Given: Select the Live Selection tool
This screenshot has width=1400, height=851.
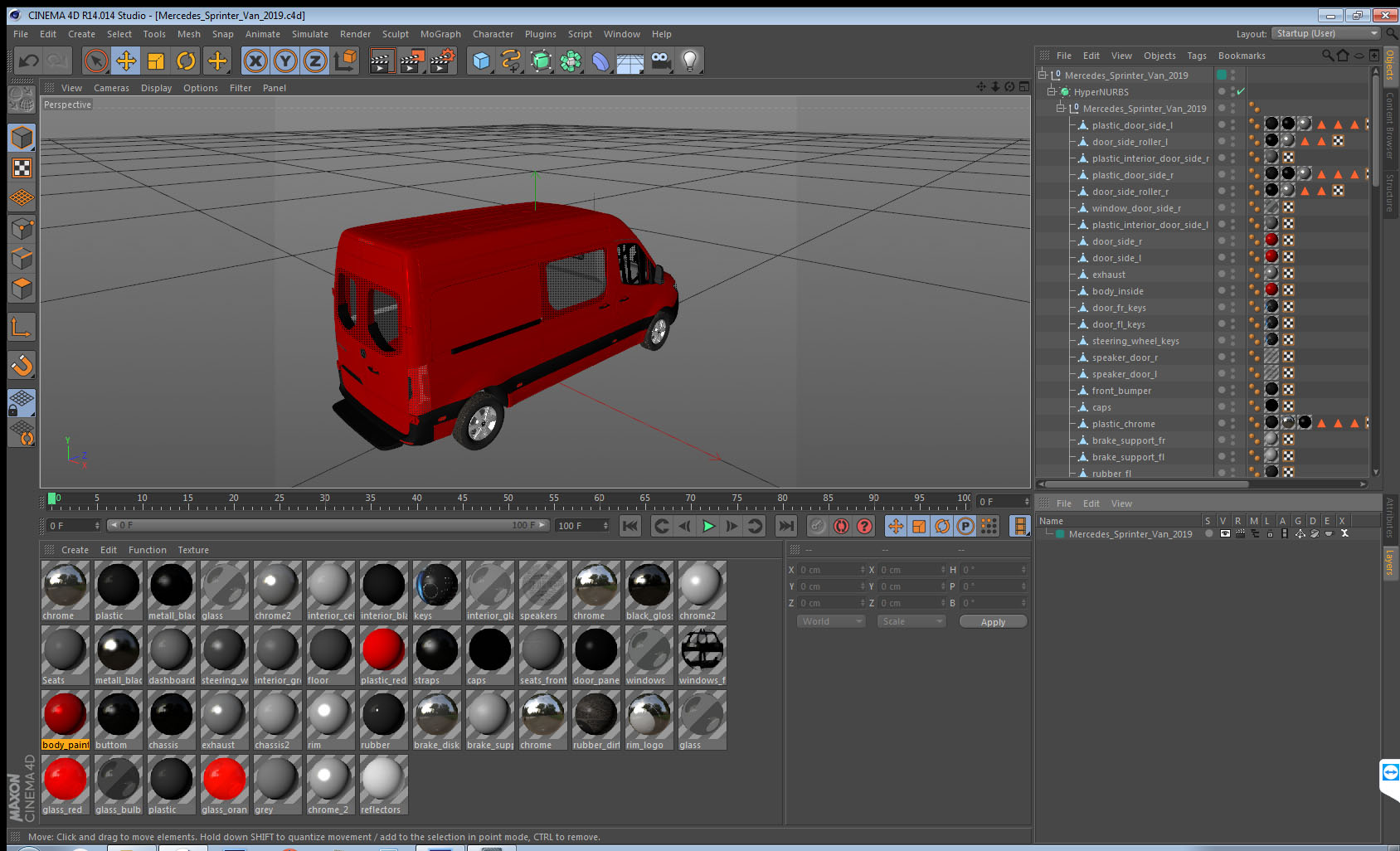Looking at the screenshot, I should click(x=96, y=61).
